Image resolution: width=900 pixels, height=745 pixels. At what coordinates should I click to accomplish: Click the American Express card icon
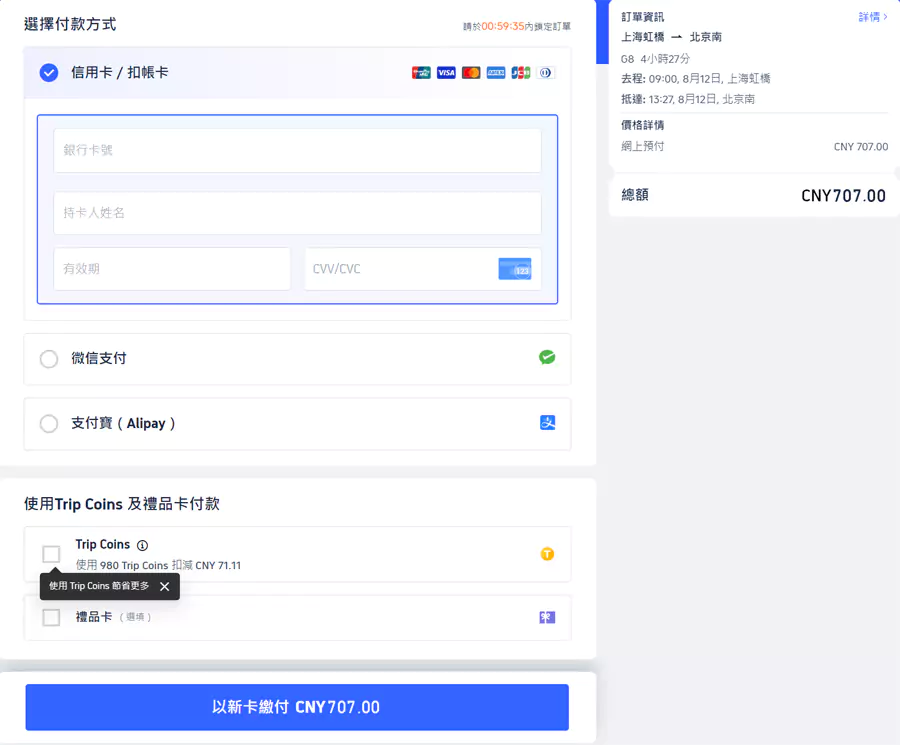496,73
